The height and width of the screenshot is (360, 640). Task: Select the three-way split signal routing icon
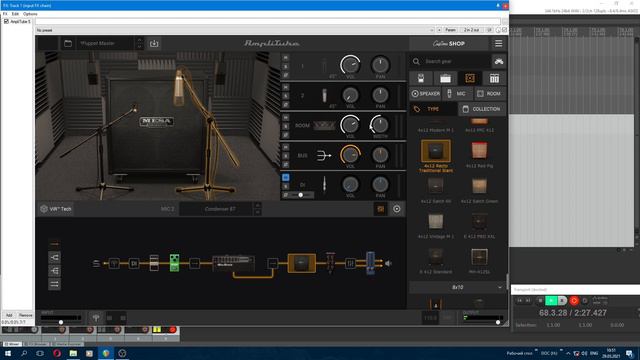54,271
